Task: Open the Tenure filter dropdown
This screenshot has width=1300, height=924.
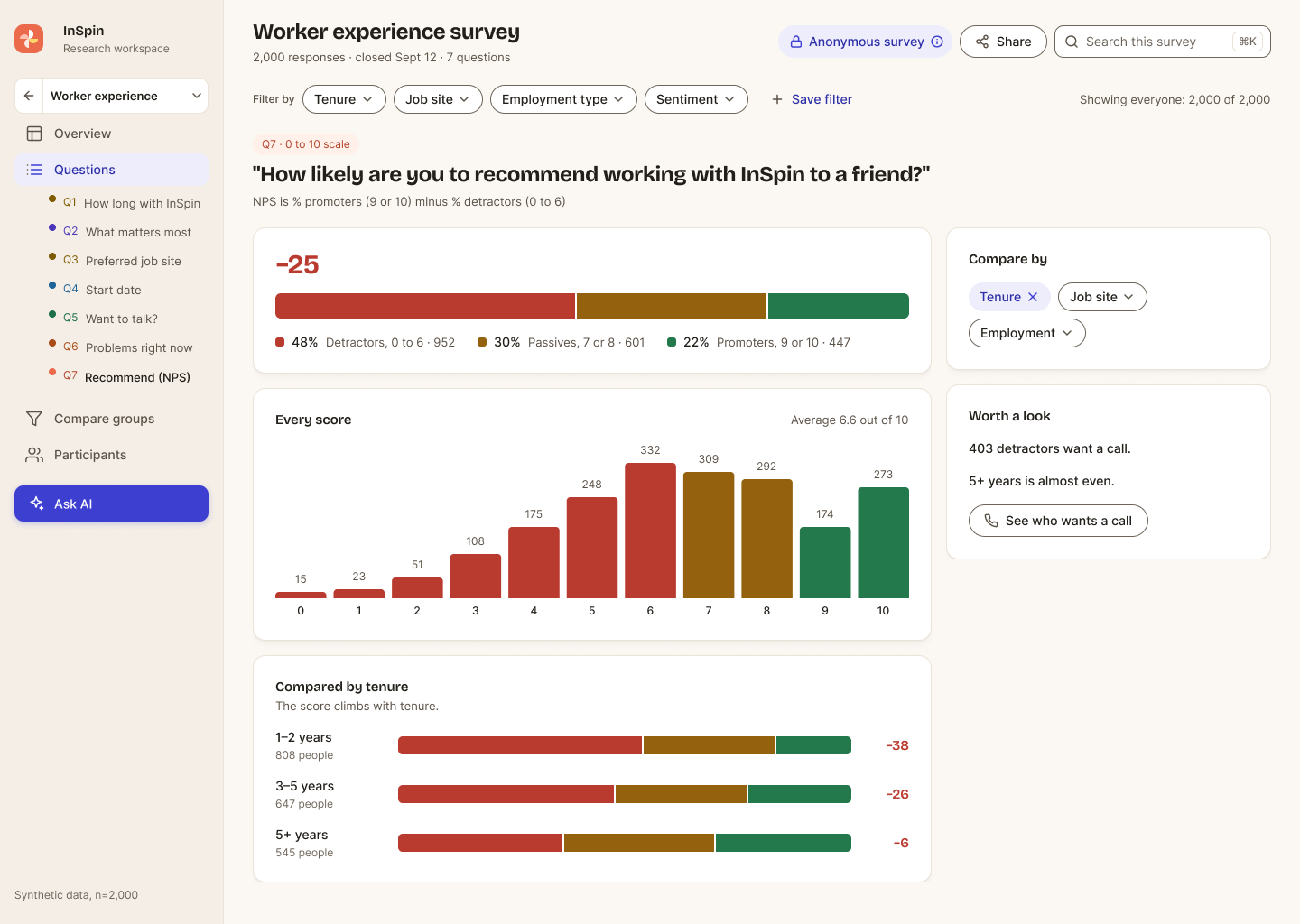Action: (x=344, y=99)
